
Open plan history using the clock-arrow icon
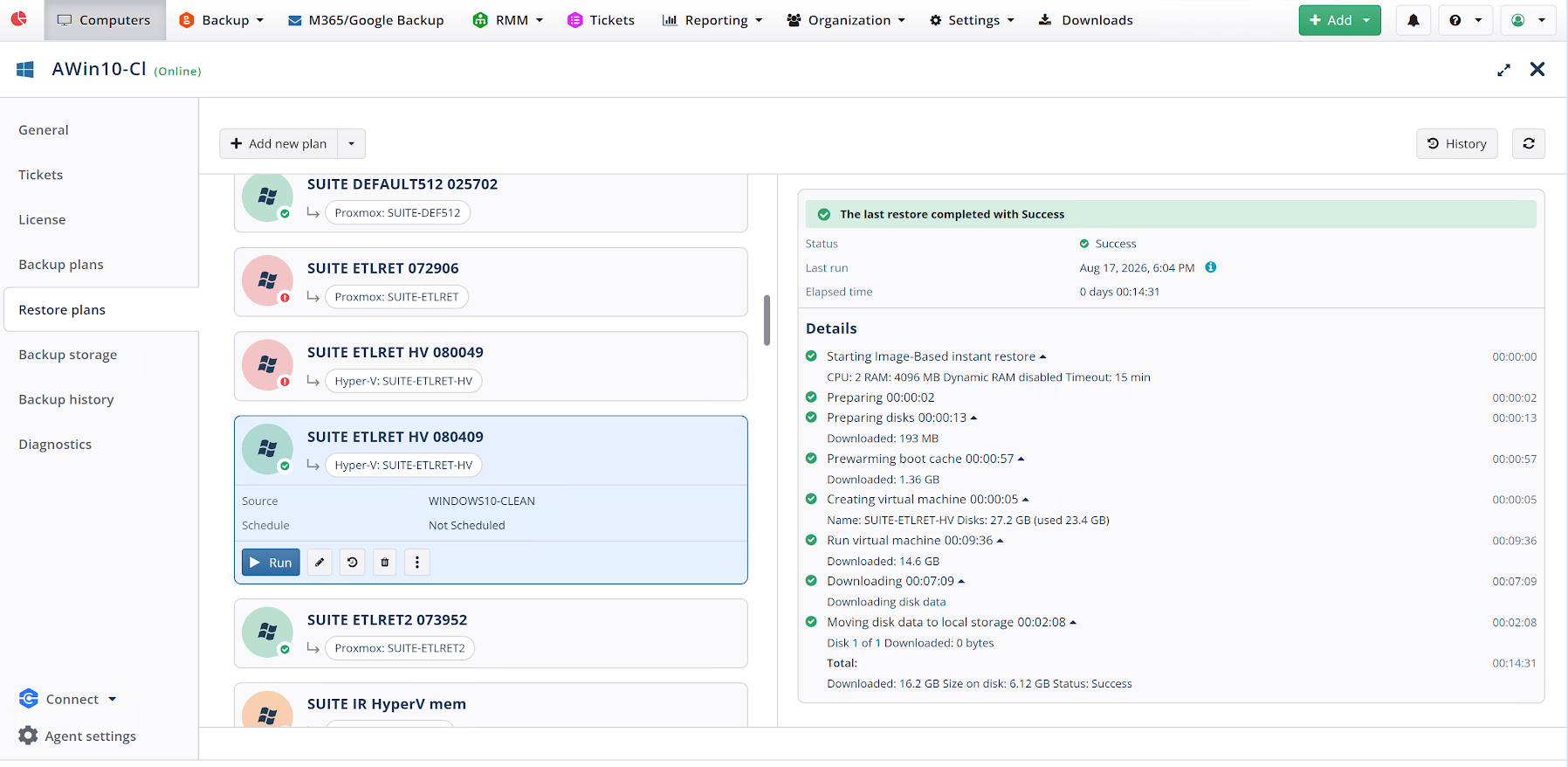point(353,563)
